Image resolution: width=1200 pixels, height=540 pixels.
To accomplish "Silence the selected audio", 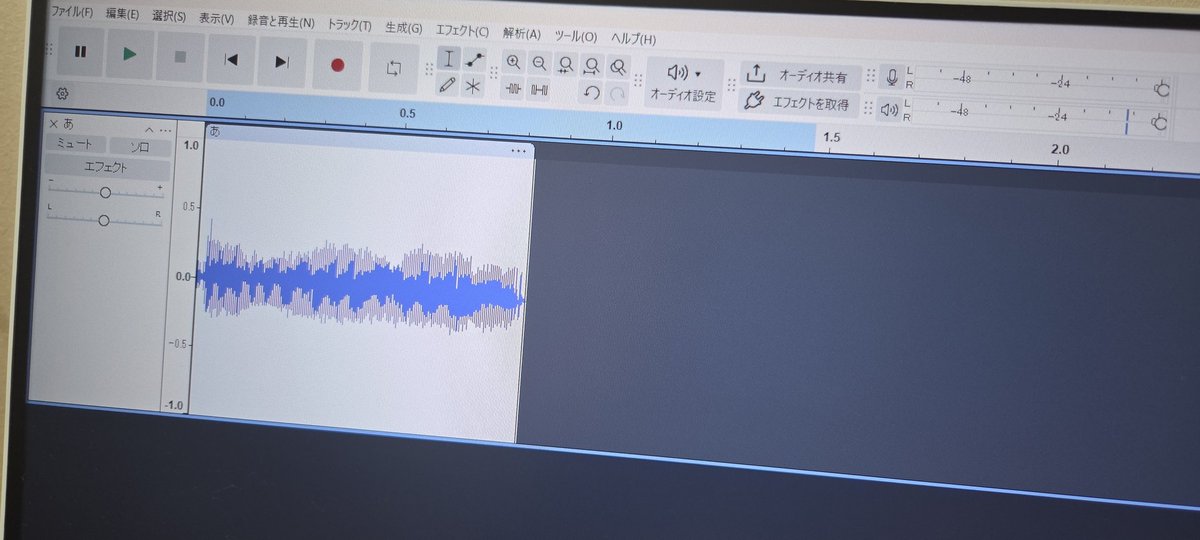I will point(540,90).
